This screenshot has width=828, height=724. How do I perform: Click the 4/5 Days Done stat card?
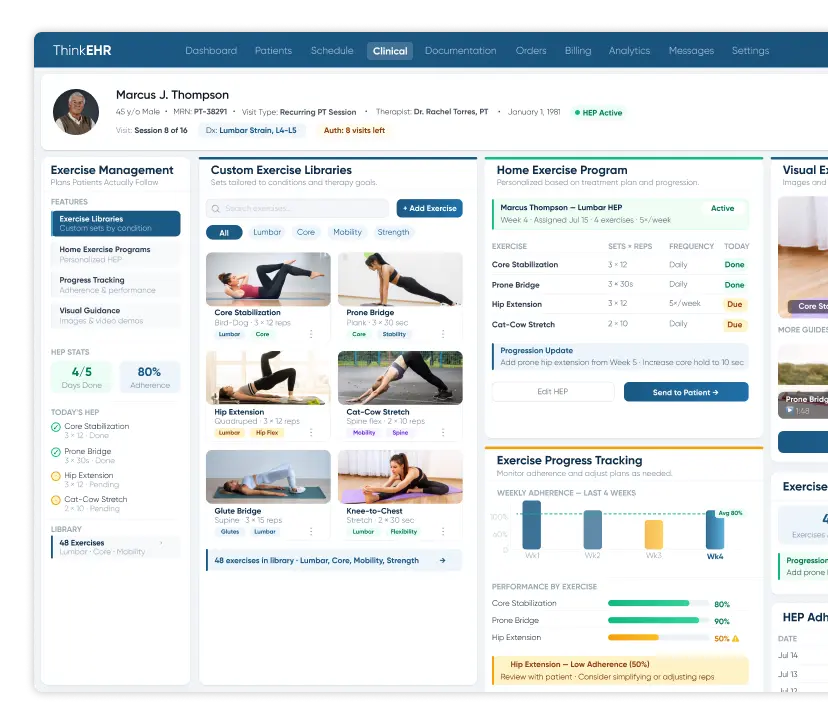[81, 377]
